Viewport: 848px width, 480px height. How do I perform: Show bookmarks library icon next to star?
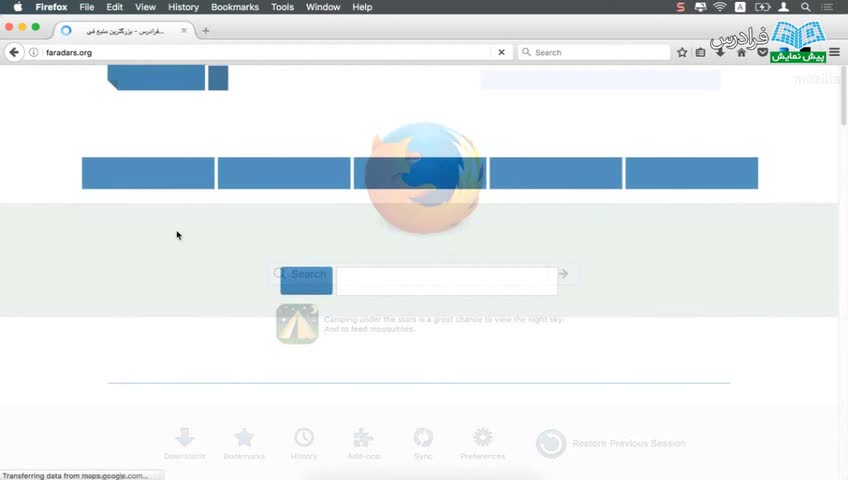click(x=700, y=52)
